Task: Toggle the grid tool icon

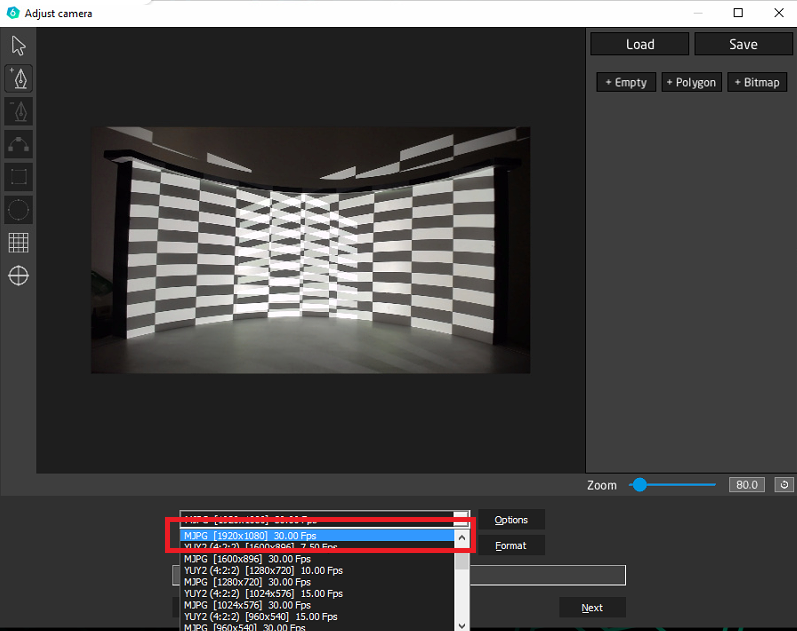Action: point(18,243)
